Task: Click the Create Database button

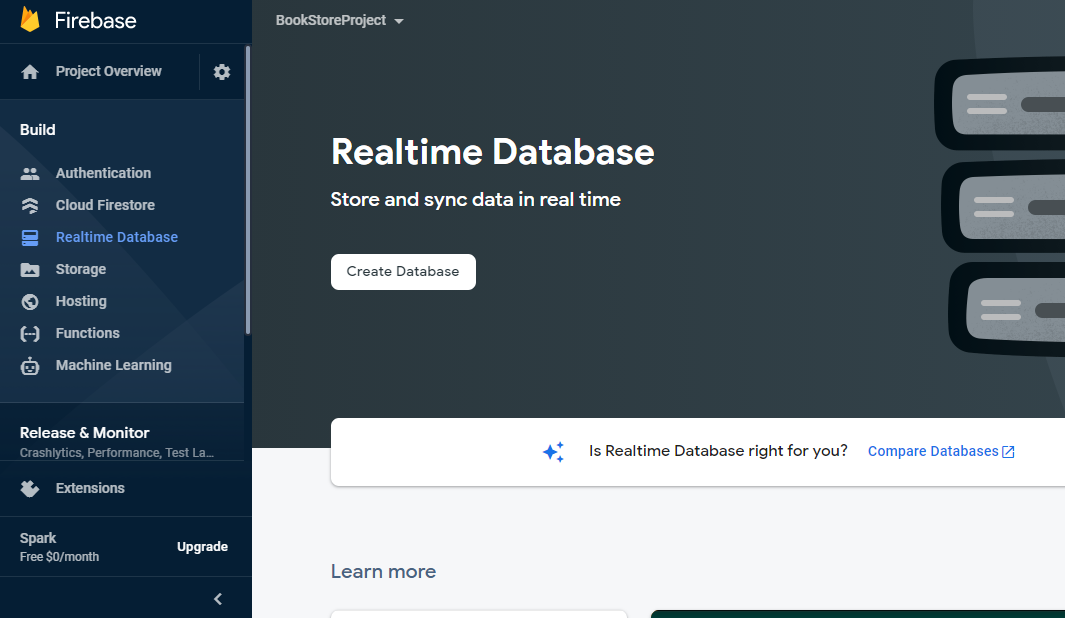Action: pos(403,271)
